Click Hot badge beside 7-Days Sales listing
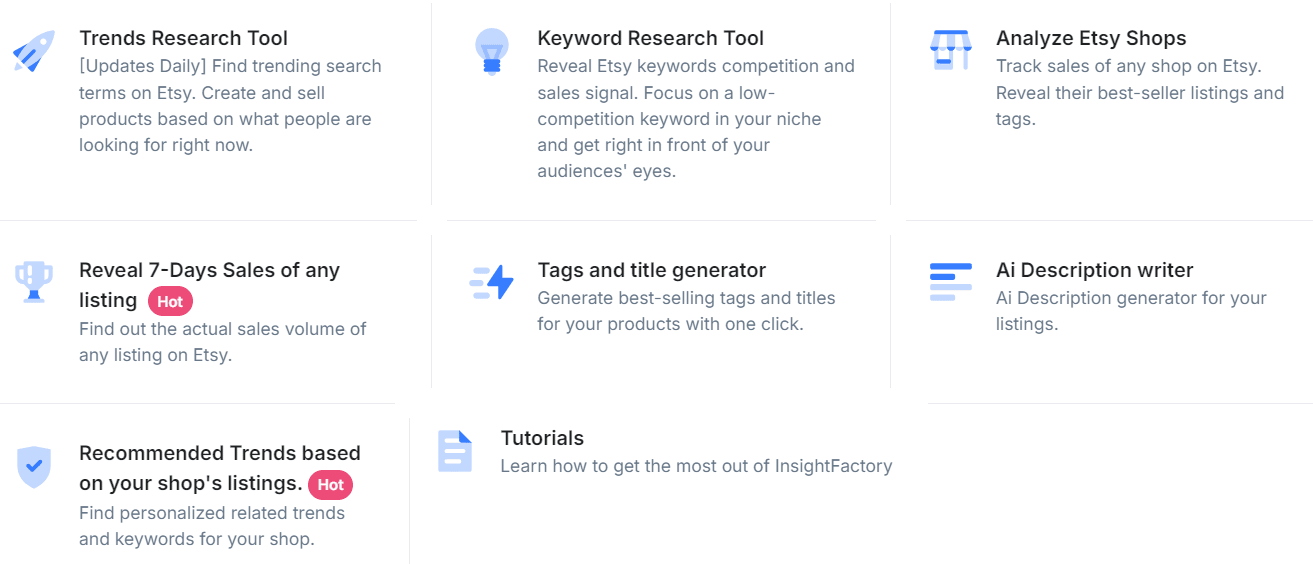Screen dimensions: 1313x564 (x=170, y=301)
